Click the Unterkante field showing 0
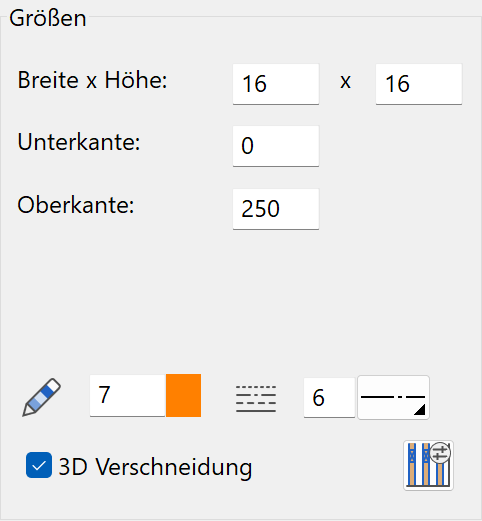482x521 pixels. click(x=276, y=146)
